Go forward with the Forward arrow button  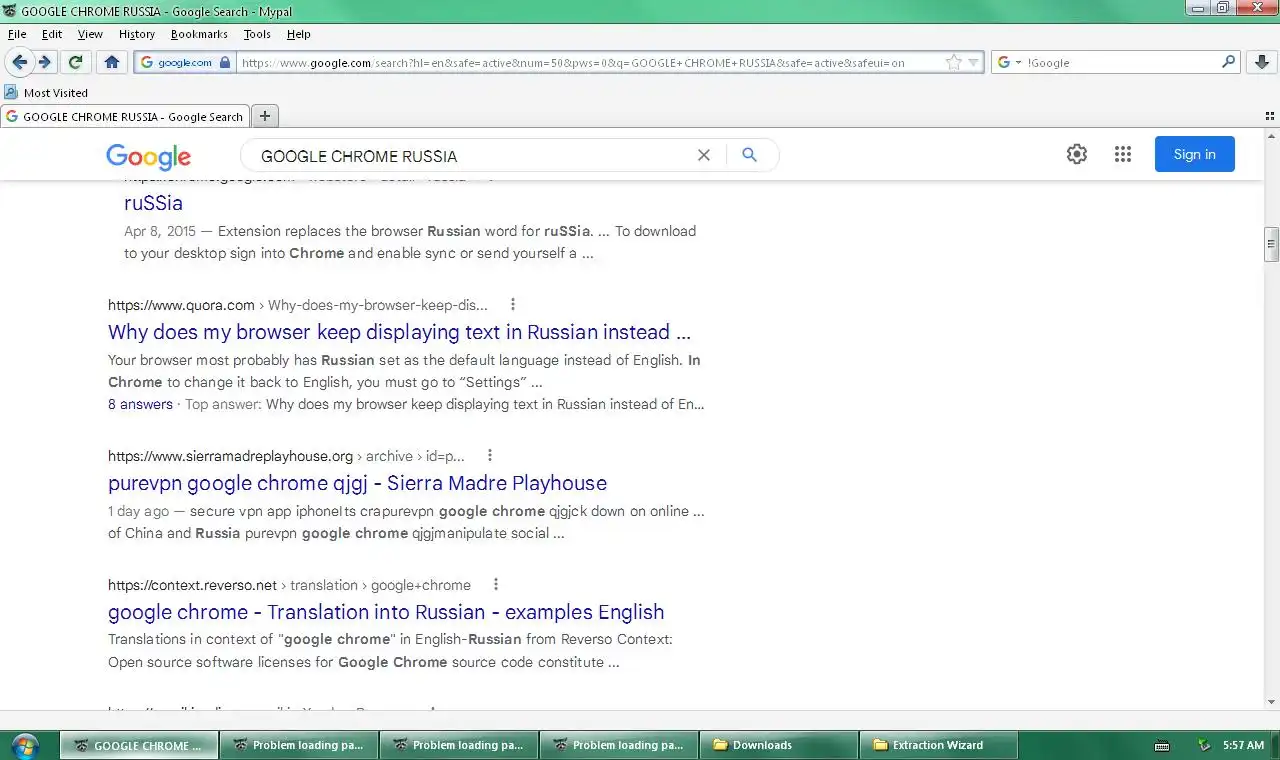[x=44, y=62]
